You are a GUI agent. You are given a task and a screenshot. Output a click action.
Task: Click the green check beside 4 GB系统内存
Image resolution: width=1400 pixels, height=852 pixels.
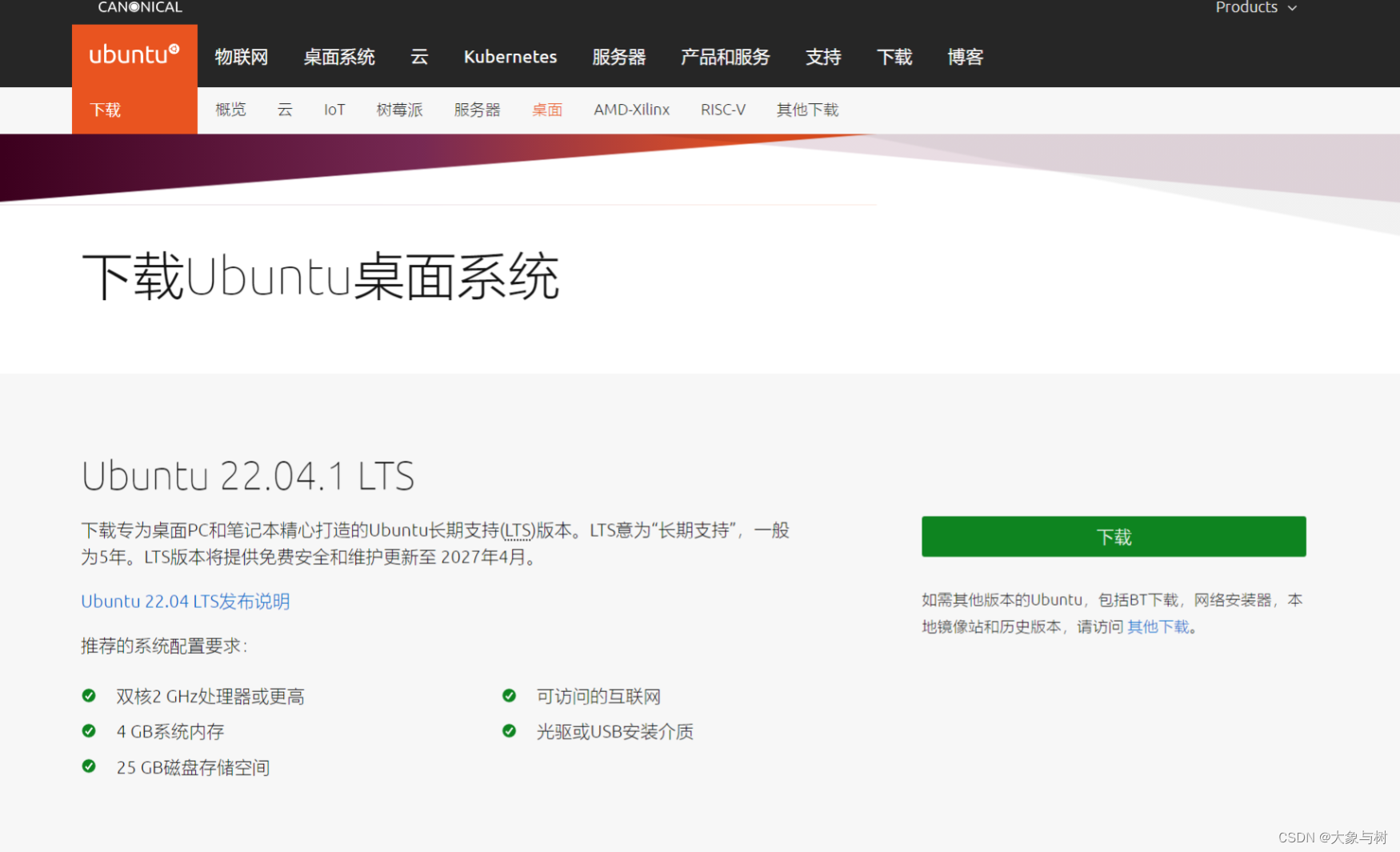(89, 731)
